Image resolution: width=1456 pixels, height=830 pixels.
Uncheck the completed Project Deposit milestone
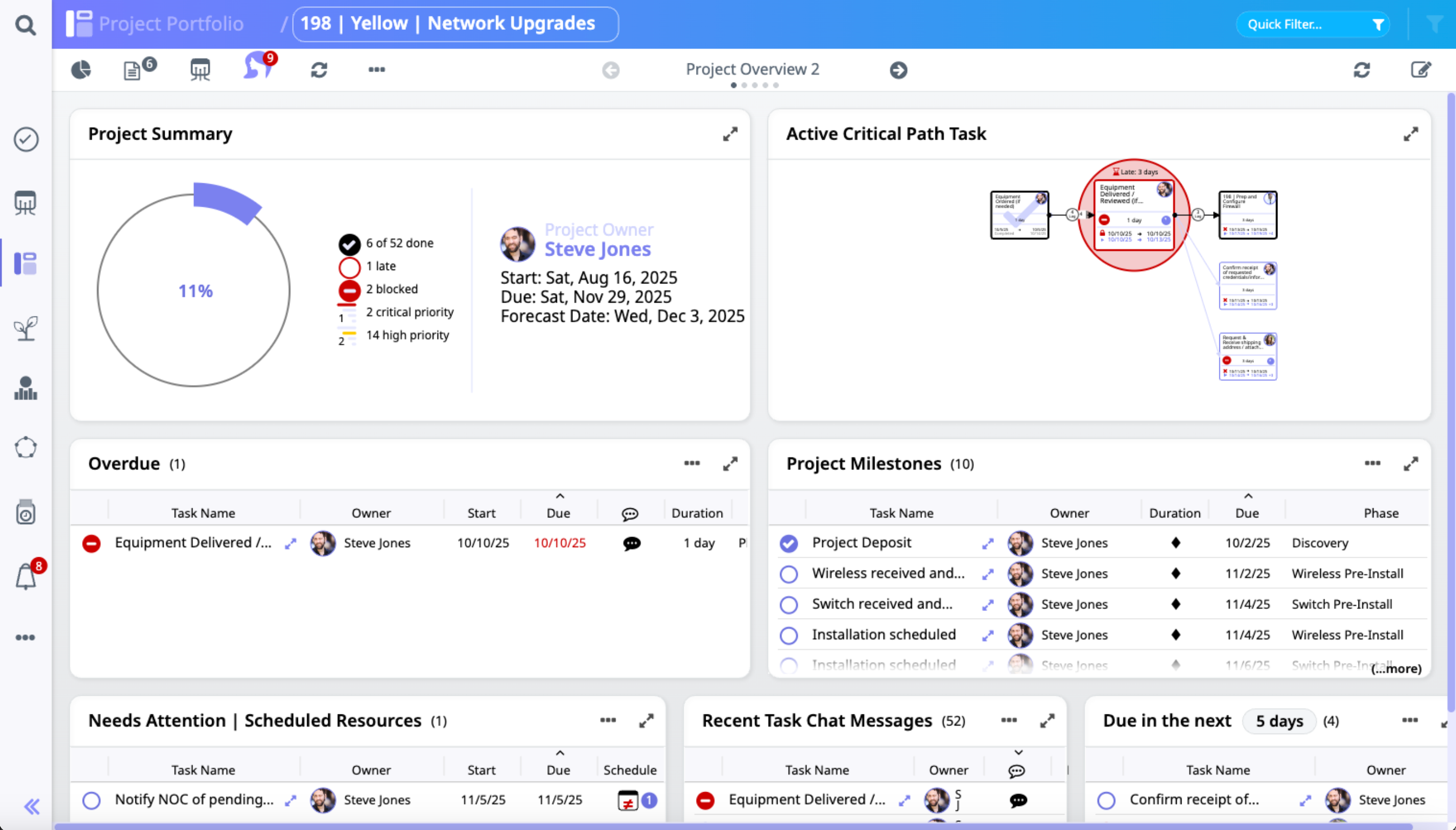pos(788,543)
